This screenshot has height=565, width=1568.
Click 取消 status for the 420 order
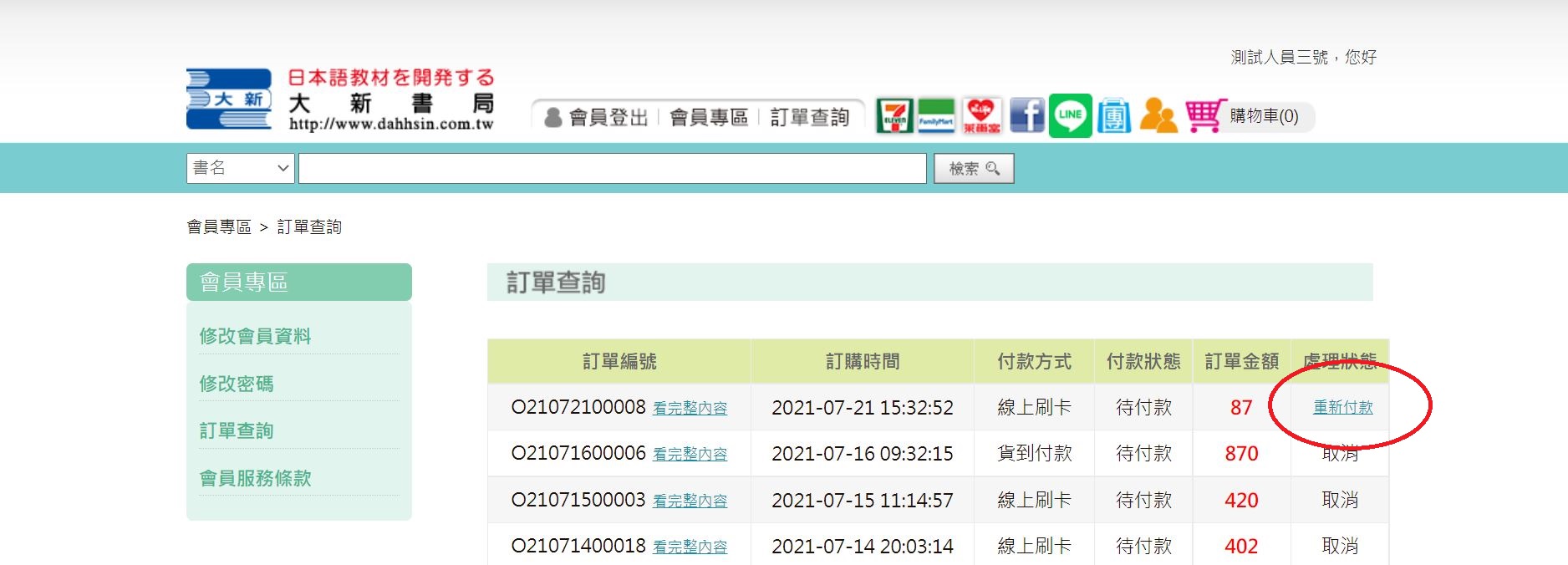[1340, 500]
